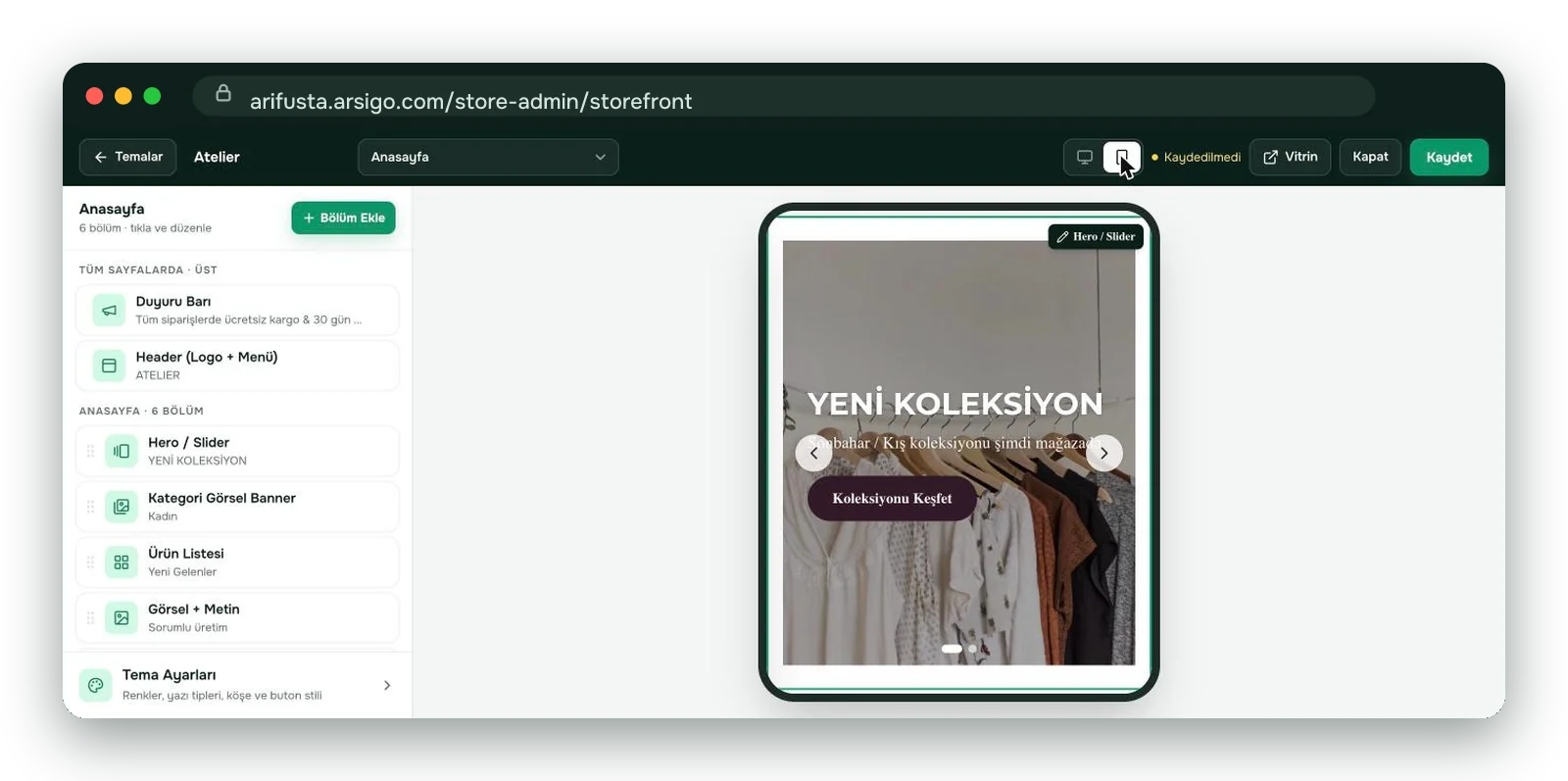The height and width of the screenshot is (781, 1568).
Task: Click the Kategori Görsel Banner icon
Action: pyautogui.click(x=122, y=507)
